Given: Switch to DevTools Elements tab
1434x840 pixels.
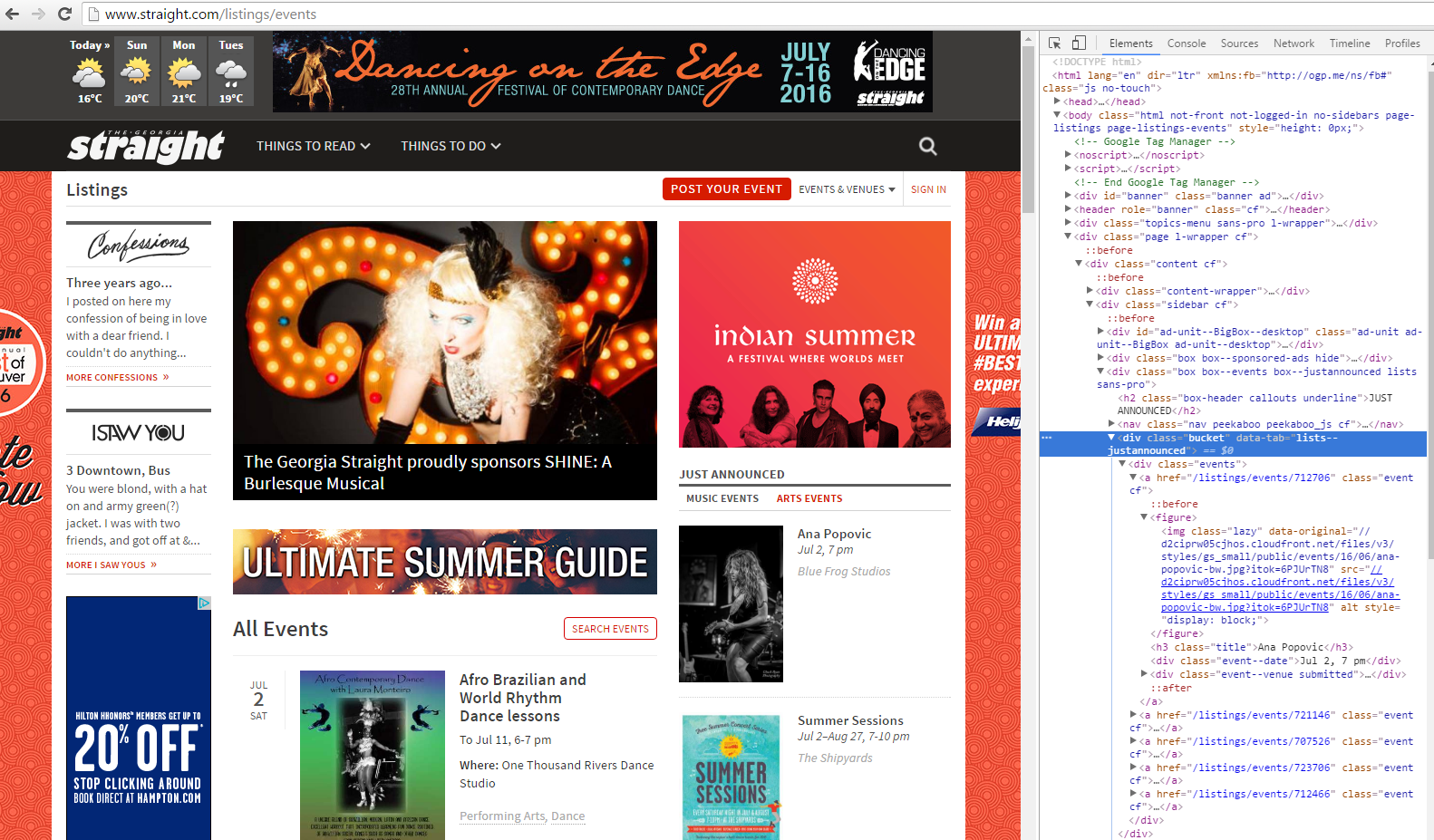Looking at the screenshot, I should 1130,43.
